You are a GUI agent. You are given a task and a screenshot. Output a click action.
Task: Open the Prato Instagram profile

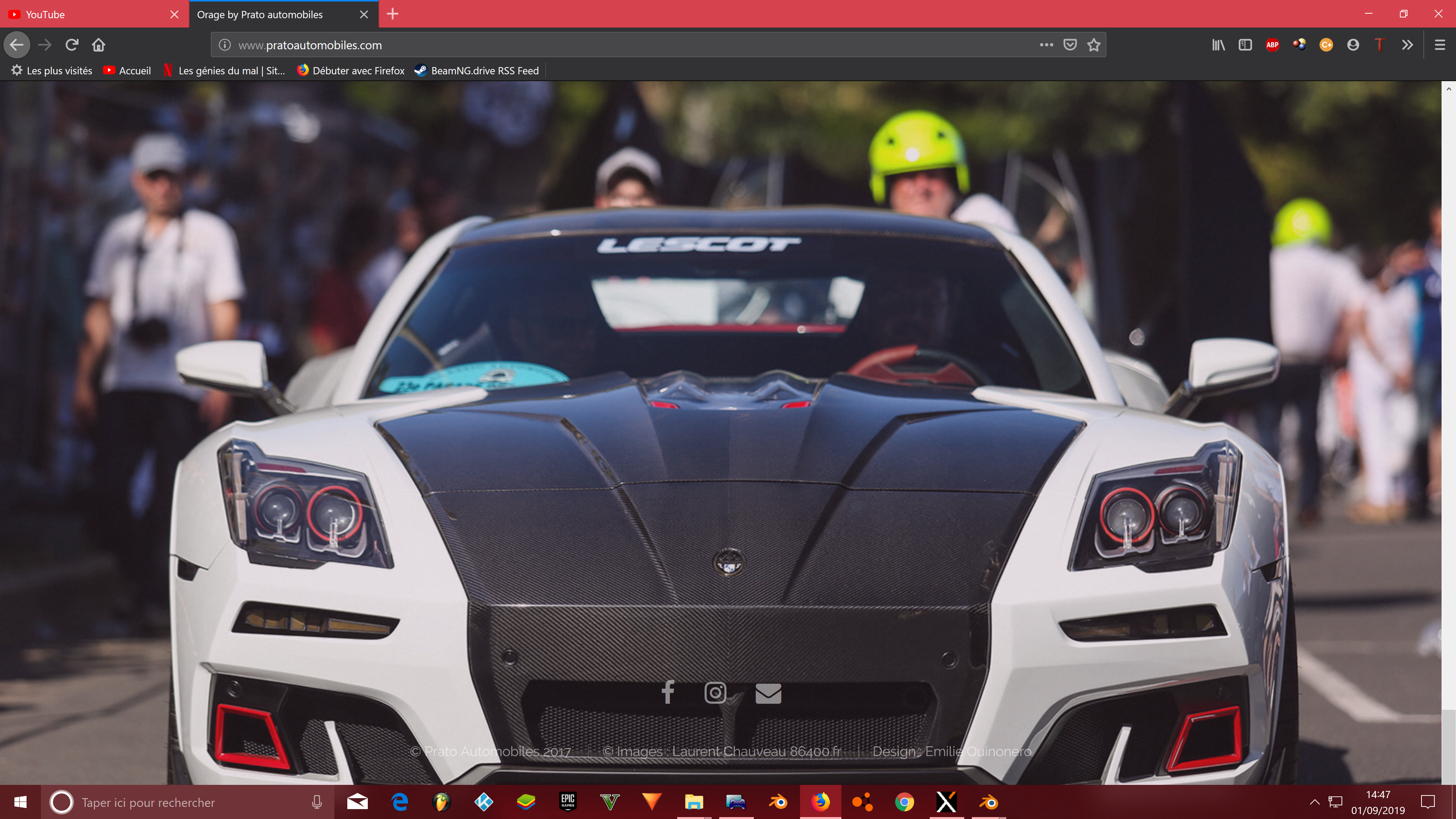click(x=715, y=692)
